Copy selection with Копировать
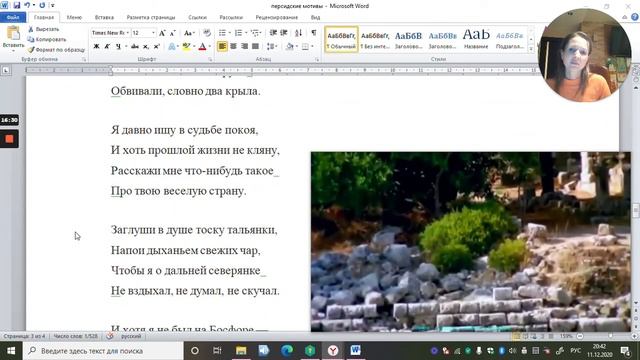 coord(47,40)
